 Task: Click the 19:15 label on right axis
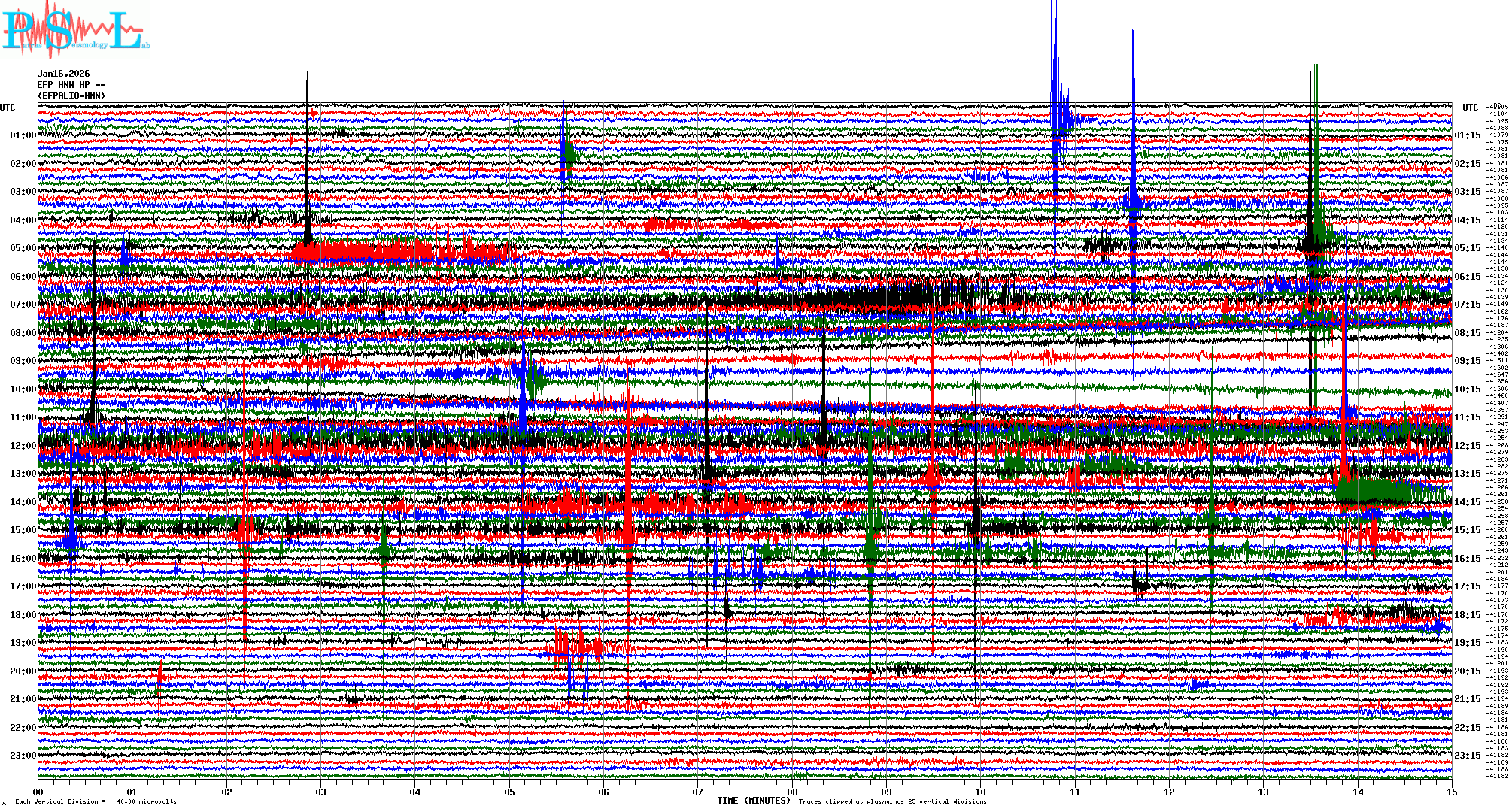click(1467, 643)
